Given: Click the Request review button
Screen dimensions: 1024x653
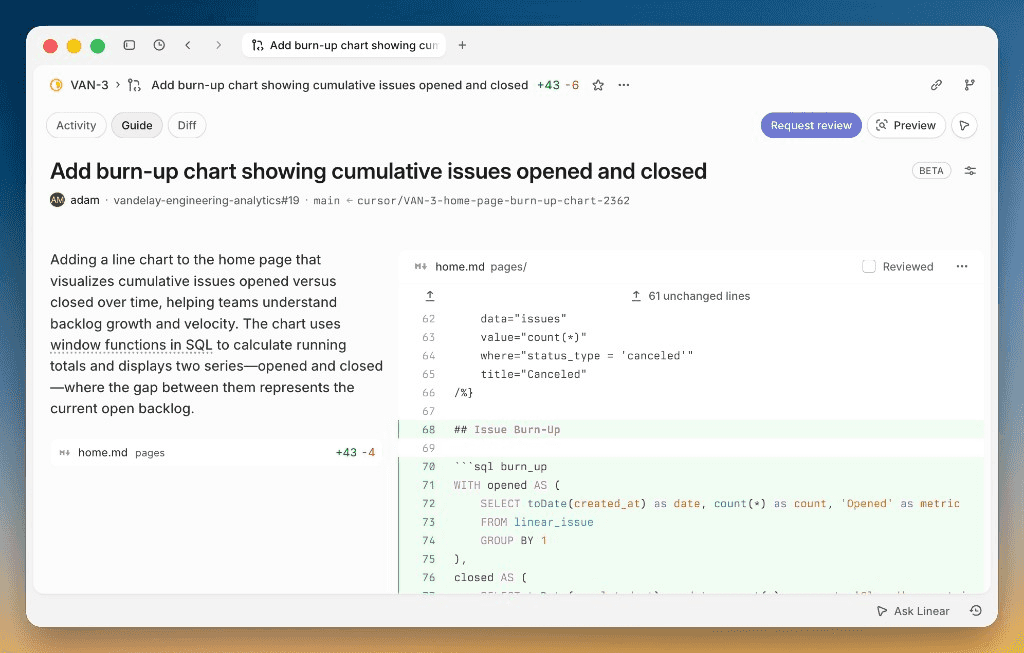Looking at the screenshot, I should [811, 125].
